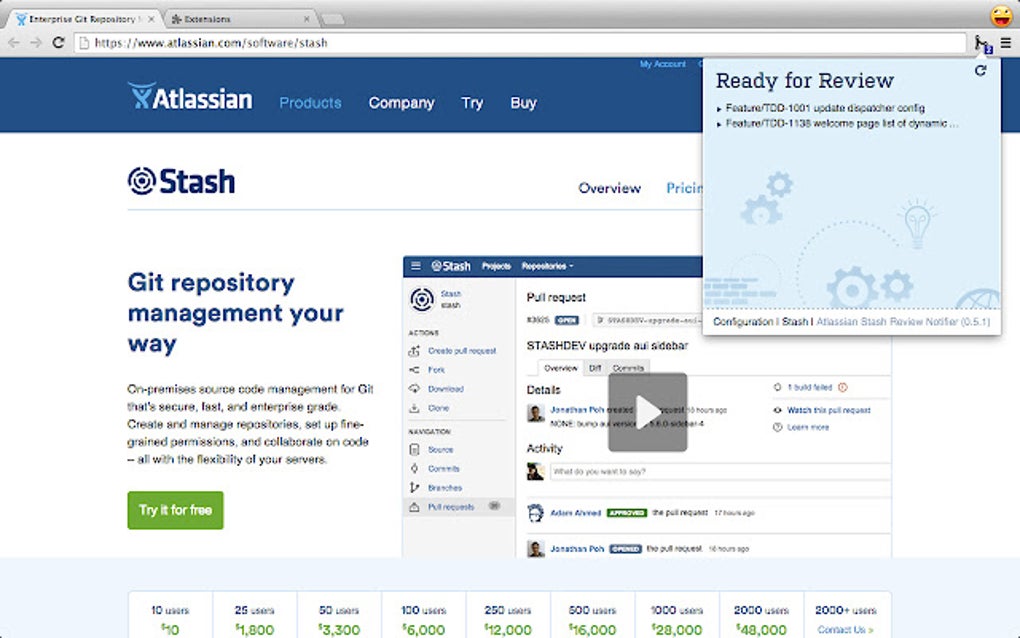Click the Stash product logo

coord(181,181)
